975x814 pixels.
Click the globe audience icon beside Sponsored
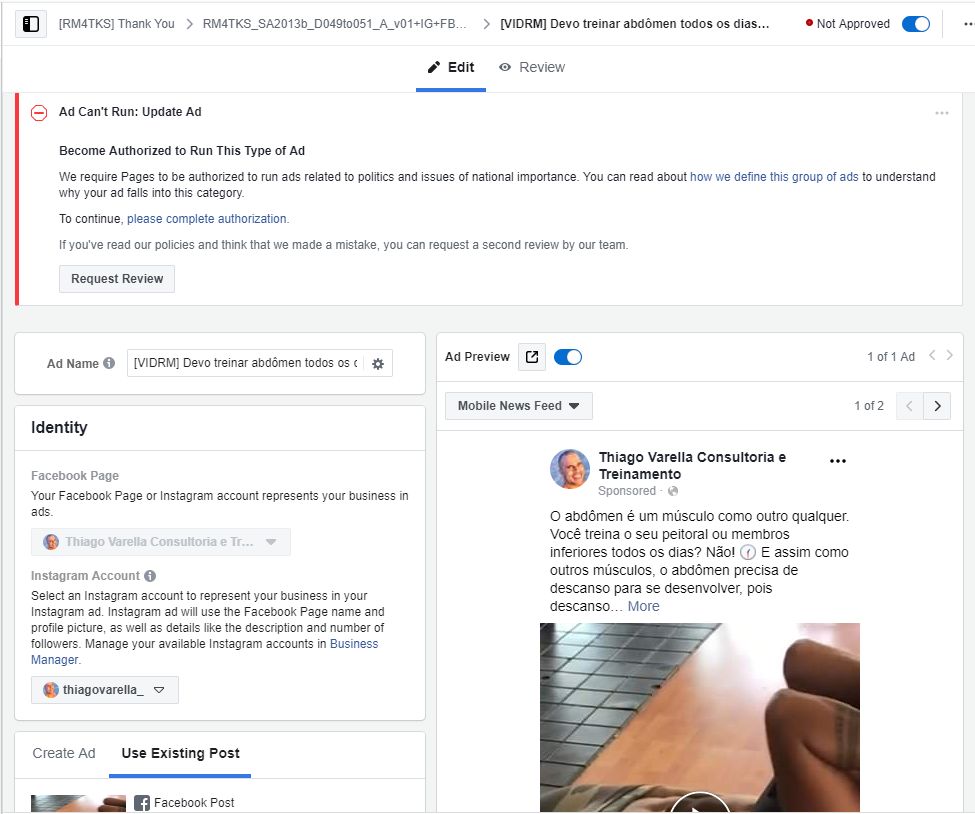pos(673,491)
